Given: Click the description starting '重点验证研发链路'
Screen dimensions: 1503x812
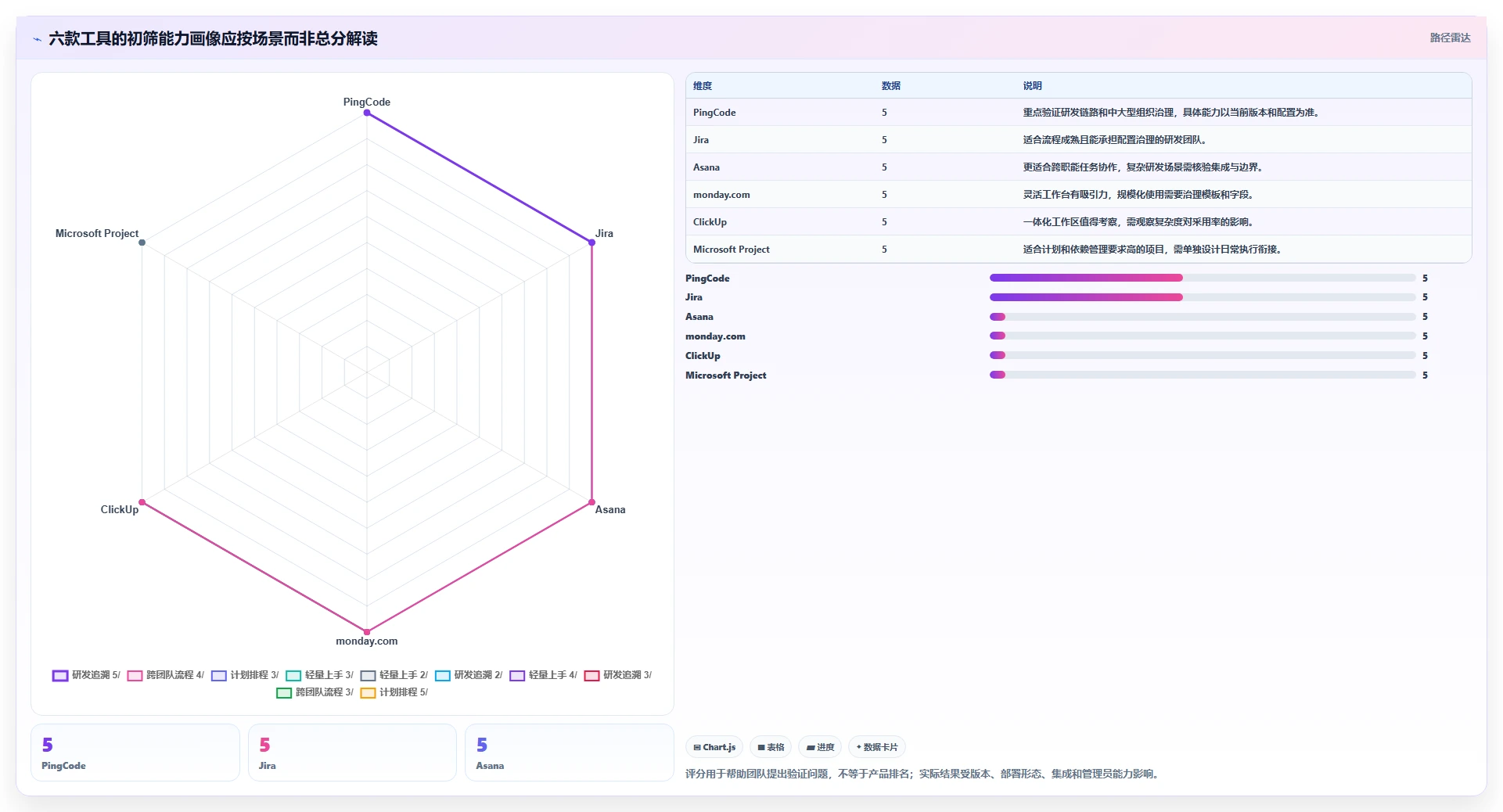Looking at the screenshot, I should pos(1173,113).
